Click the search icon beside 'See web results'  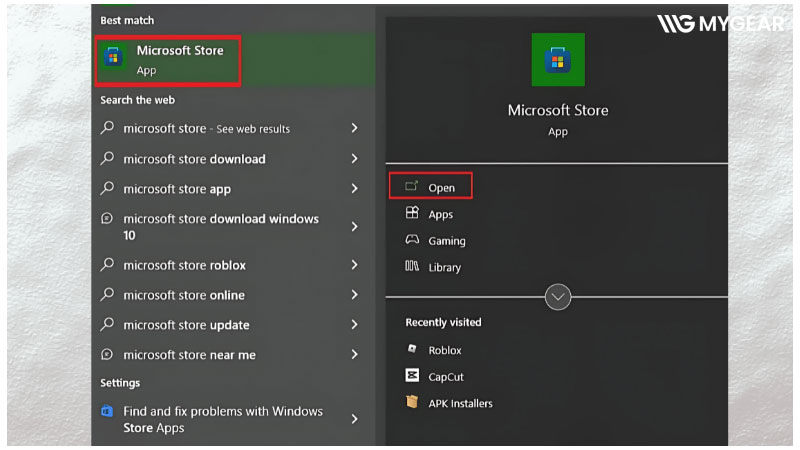point(107,128)
